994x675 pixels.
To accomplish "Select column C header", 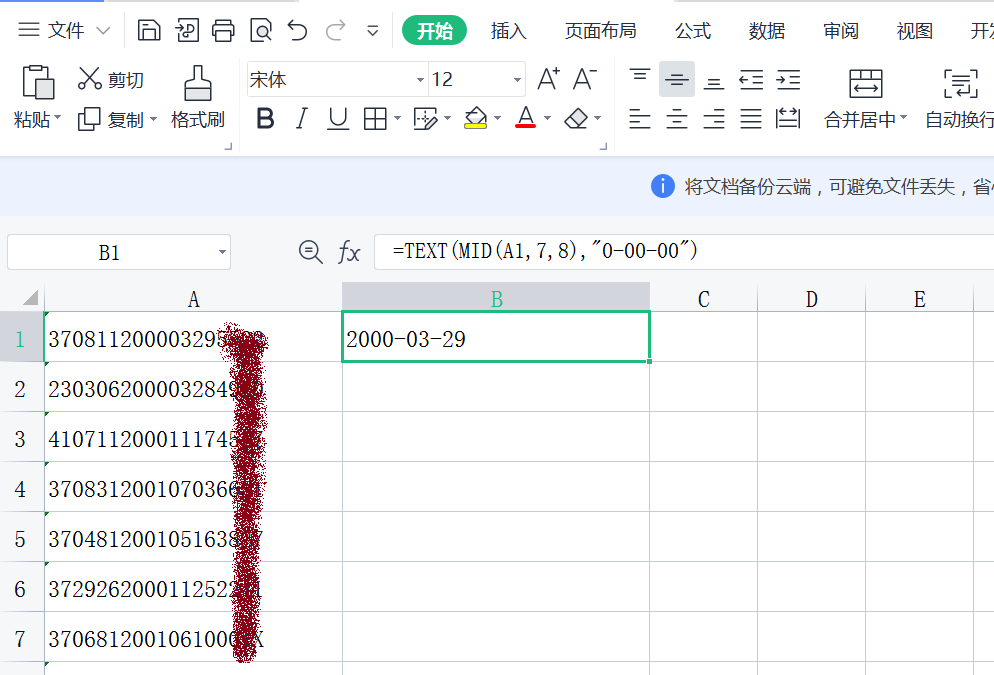I will 703,299.
